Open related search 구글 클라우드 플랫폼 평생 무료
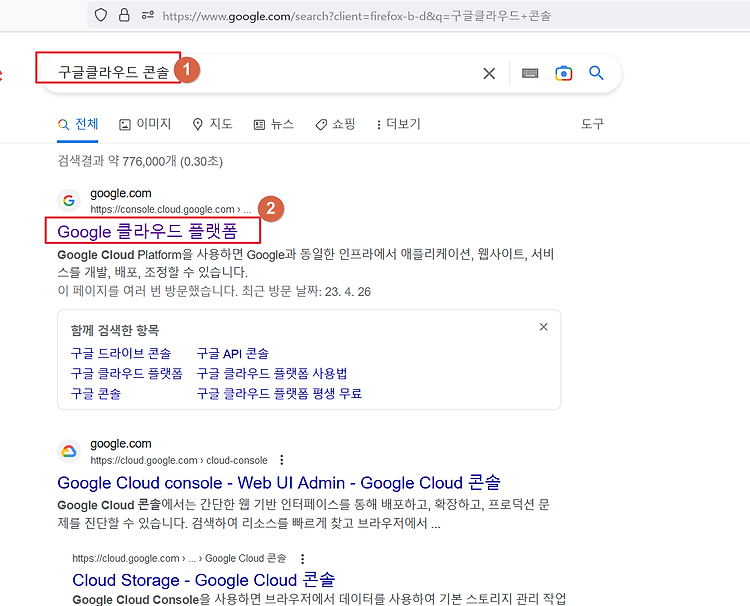The width and height of the screenshot is (750, 606). [279, 394]
